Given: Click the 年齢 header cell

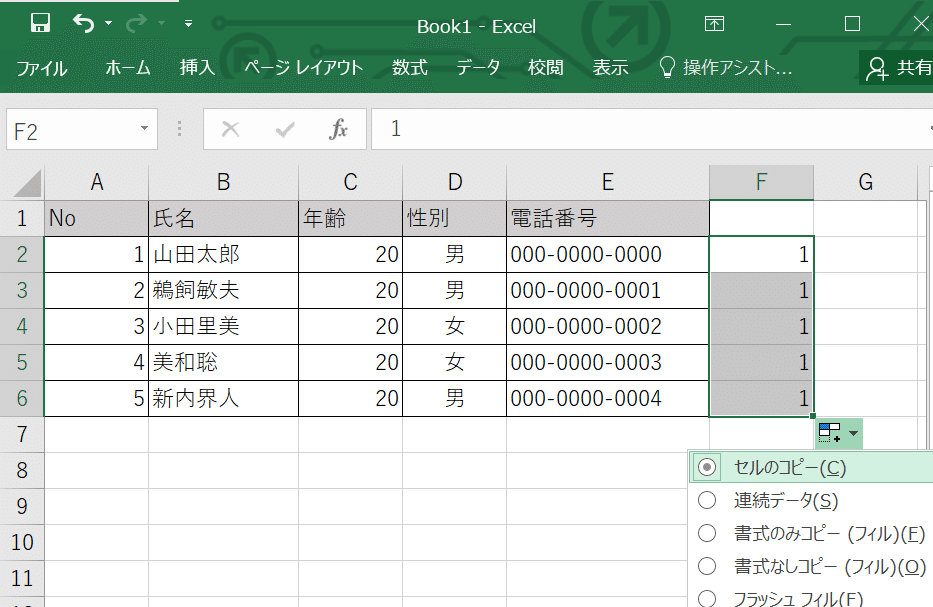Looking at the screenshot, I should (350, 218).
